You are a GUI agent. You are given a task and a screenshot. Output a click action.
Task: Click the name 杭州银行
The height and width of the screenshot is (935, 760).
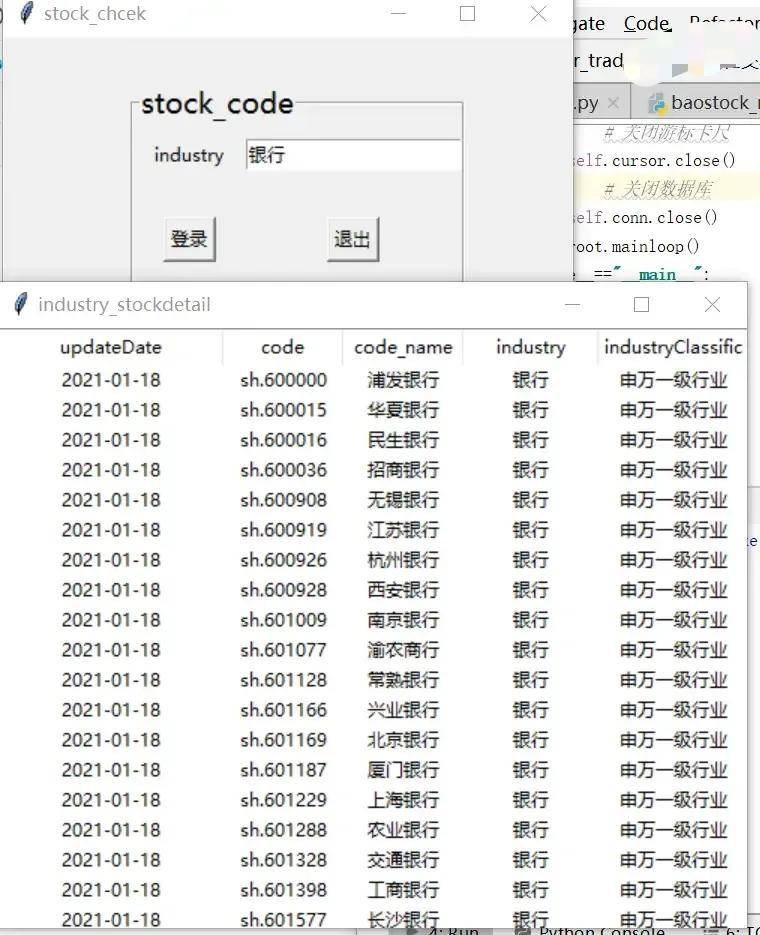[x=404, y=560]
